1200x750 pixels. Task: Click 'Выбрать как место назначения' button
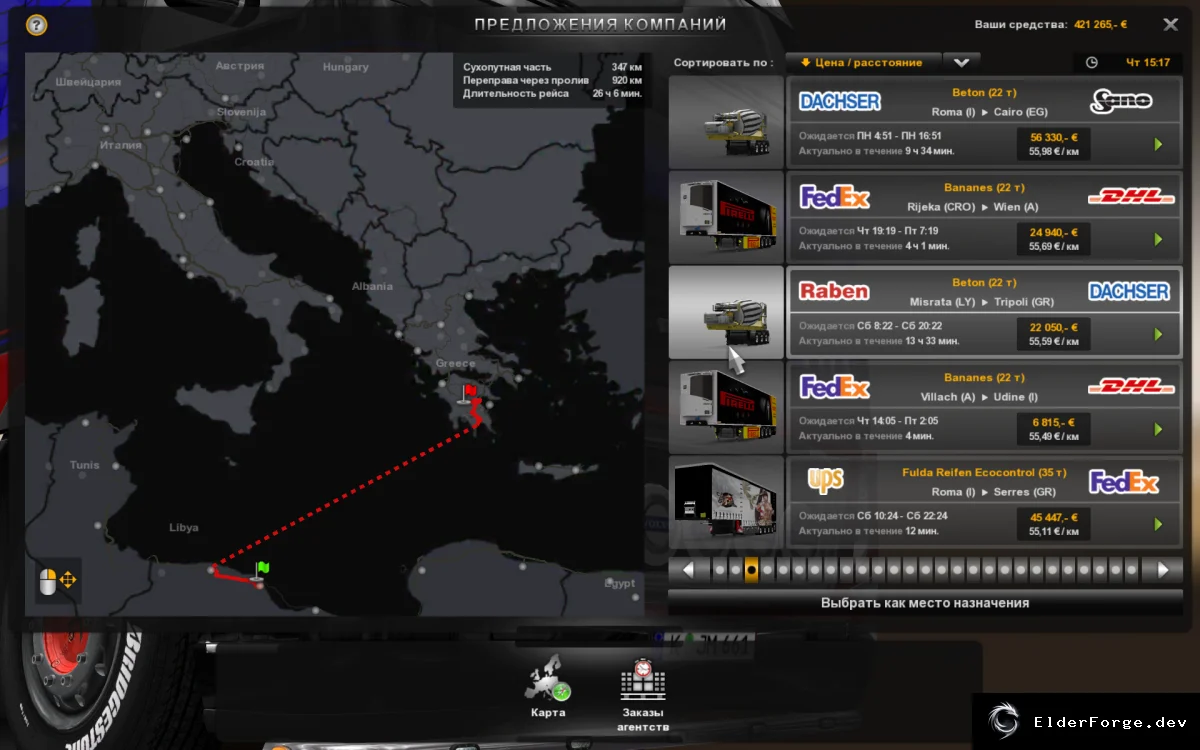[925, 603]
